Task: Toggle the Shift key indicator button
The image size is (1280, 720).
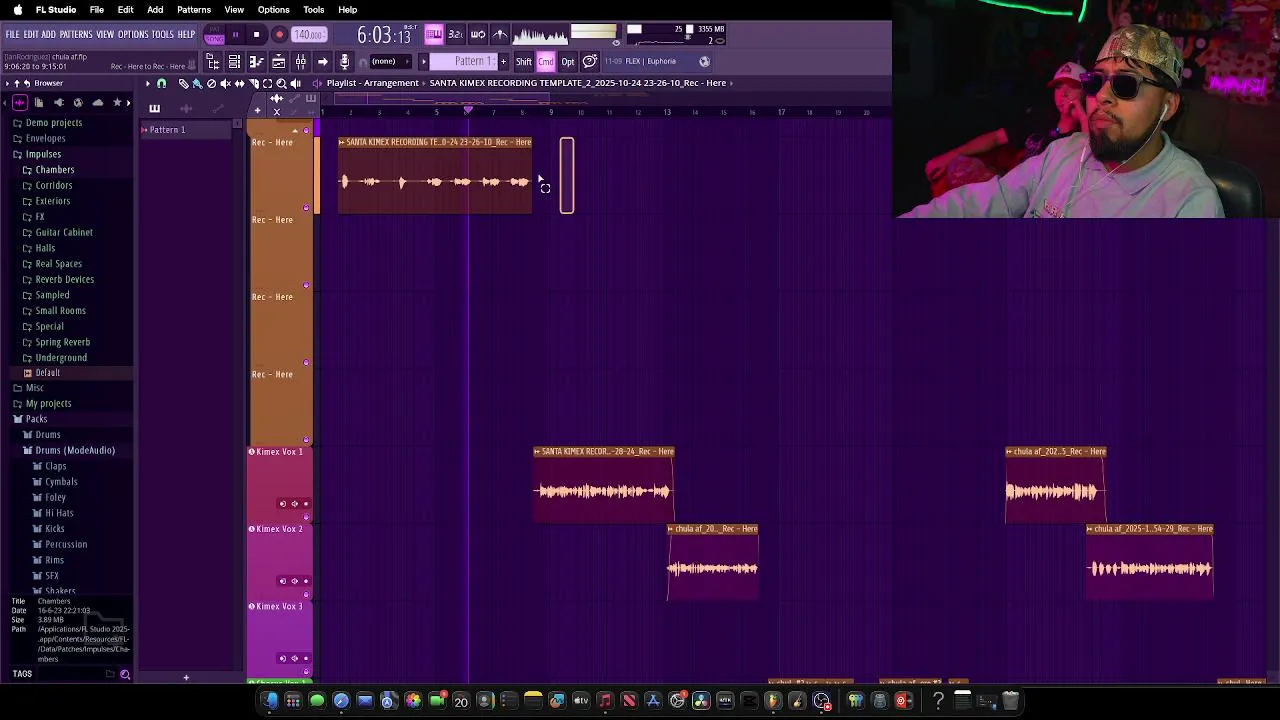Action: [x=524, y=62]
